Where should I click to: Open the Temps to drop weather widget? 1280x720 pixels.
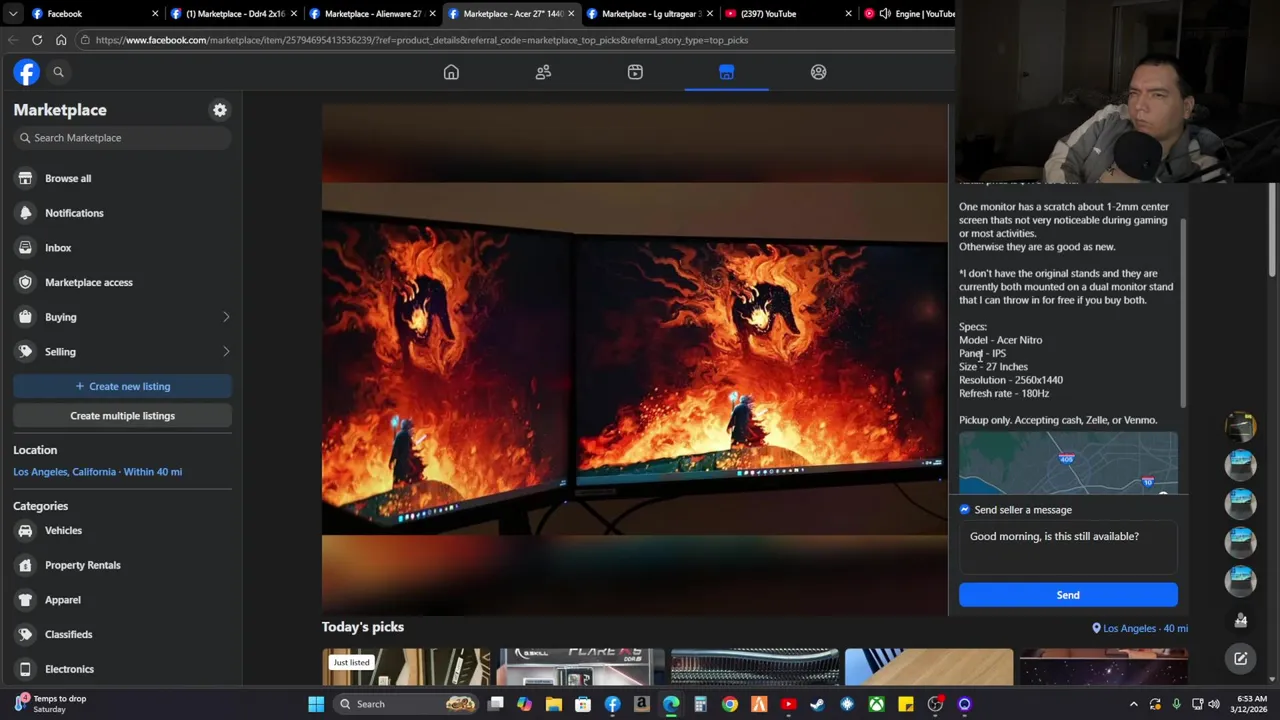[50, 704]
